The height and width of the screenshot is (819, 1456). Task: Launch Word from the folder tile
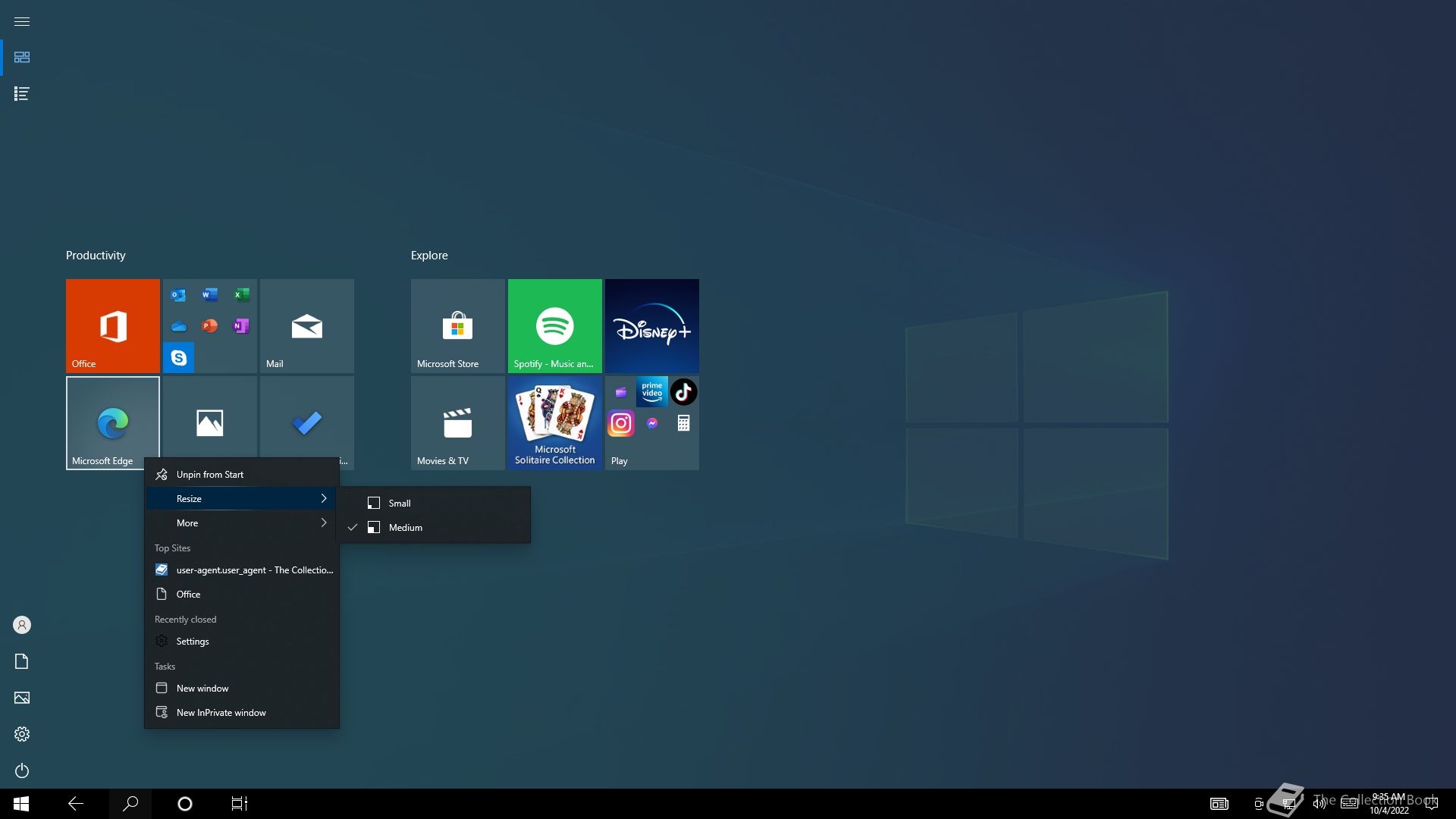tap(210, 295)
